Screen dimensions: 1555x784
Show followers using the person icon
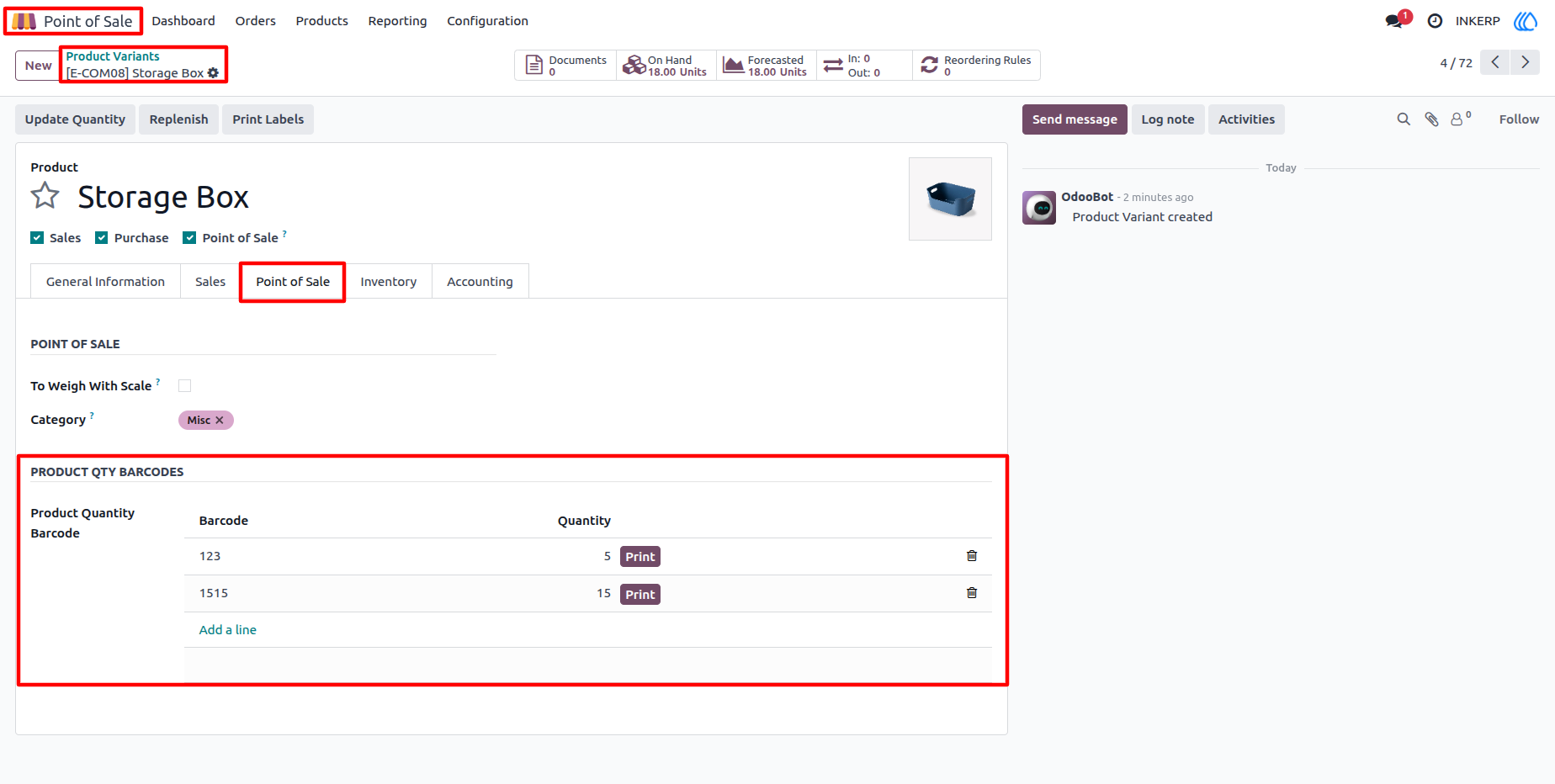pyautogui.click(x=1461, y=119)
